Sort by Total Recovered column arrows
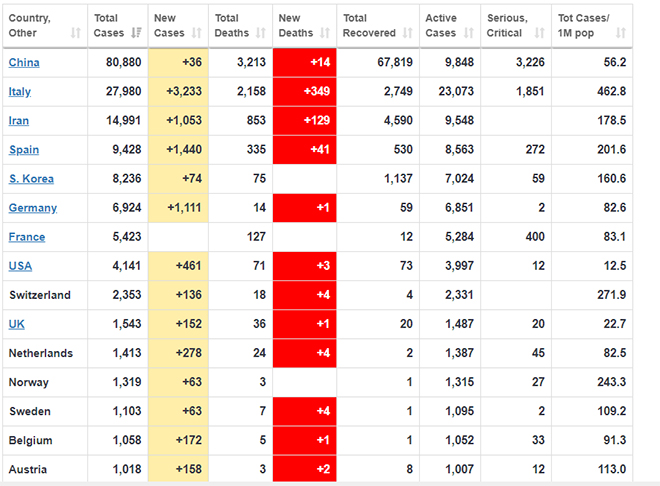This screenshot has width=660, height=486. point(407,33)
